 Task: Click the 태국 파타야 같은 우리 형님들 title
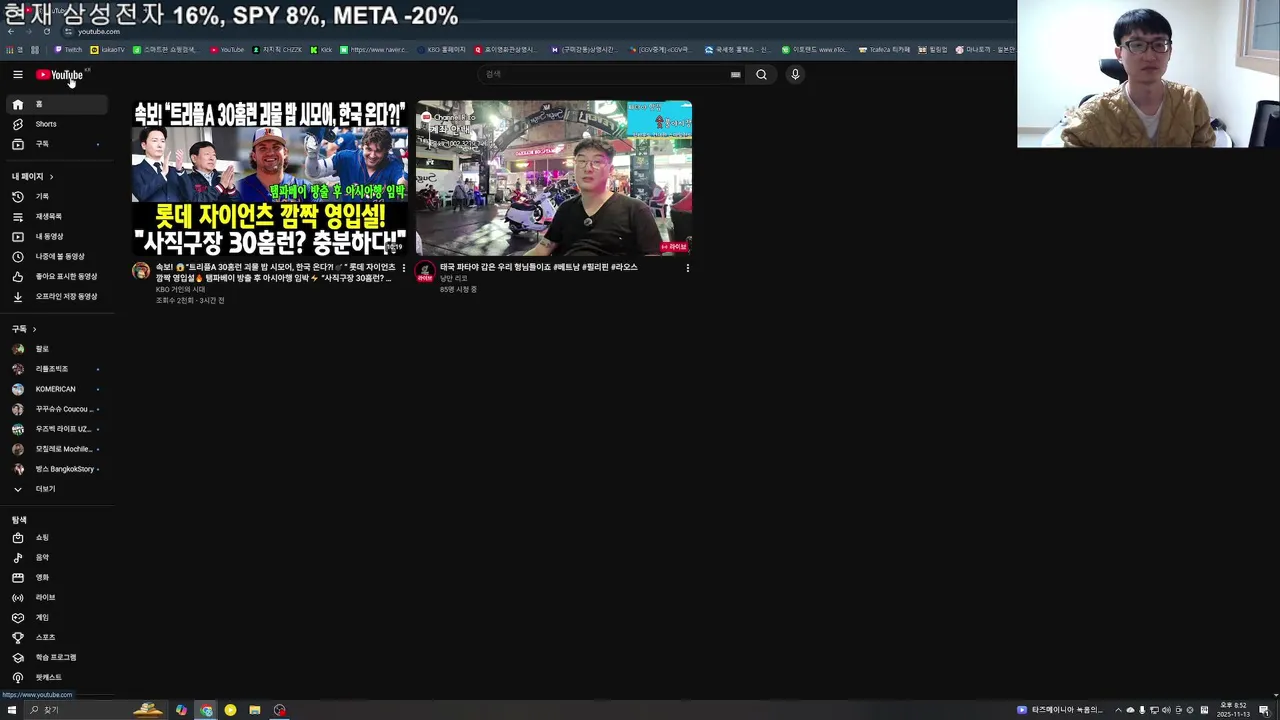pyautogui.click(x=538, y=267)
